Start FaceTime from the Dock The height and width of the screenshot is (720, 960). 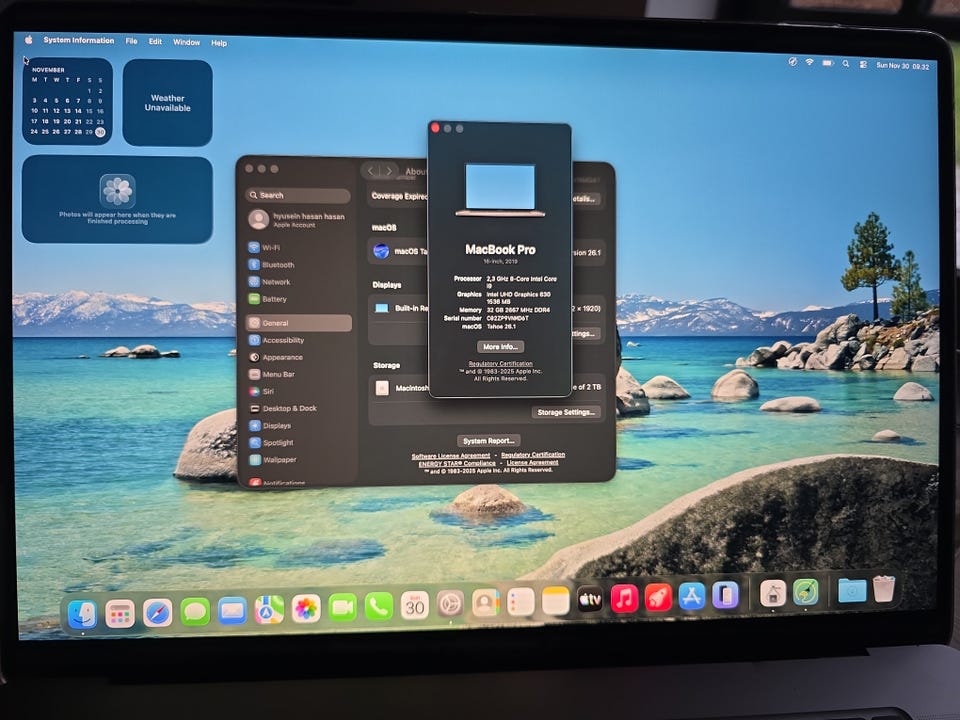[x=343, y=607]
